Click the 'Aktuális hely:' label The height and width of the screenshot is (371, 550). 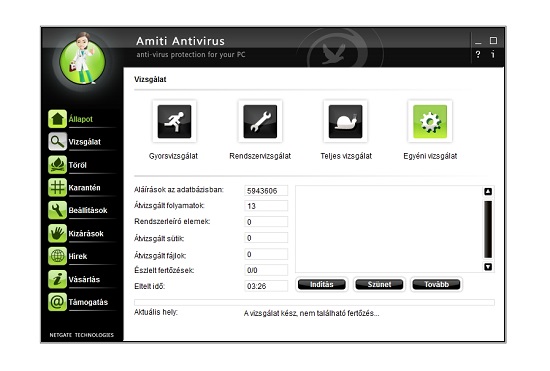tap(156, 312)
